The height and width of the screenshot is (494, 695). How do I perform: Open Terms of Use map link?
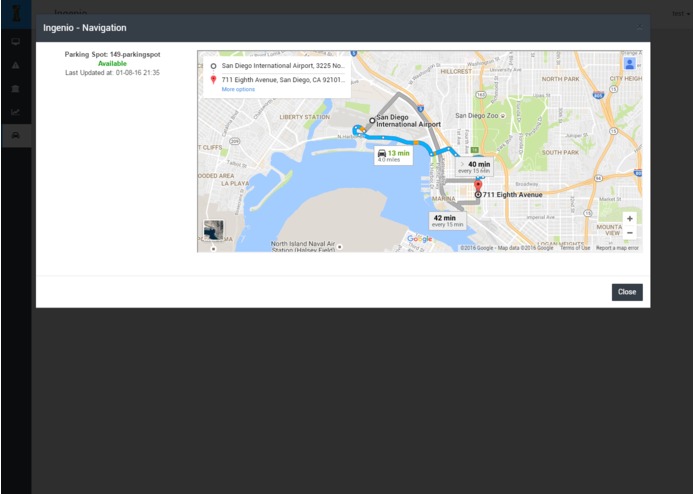(575, 248)
